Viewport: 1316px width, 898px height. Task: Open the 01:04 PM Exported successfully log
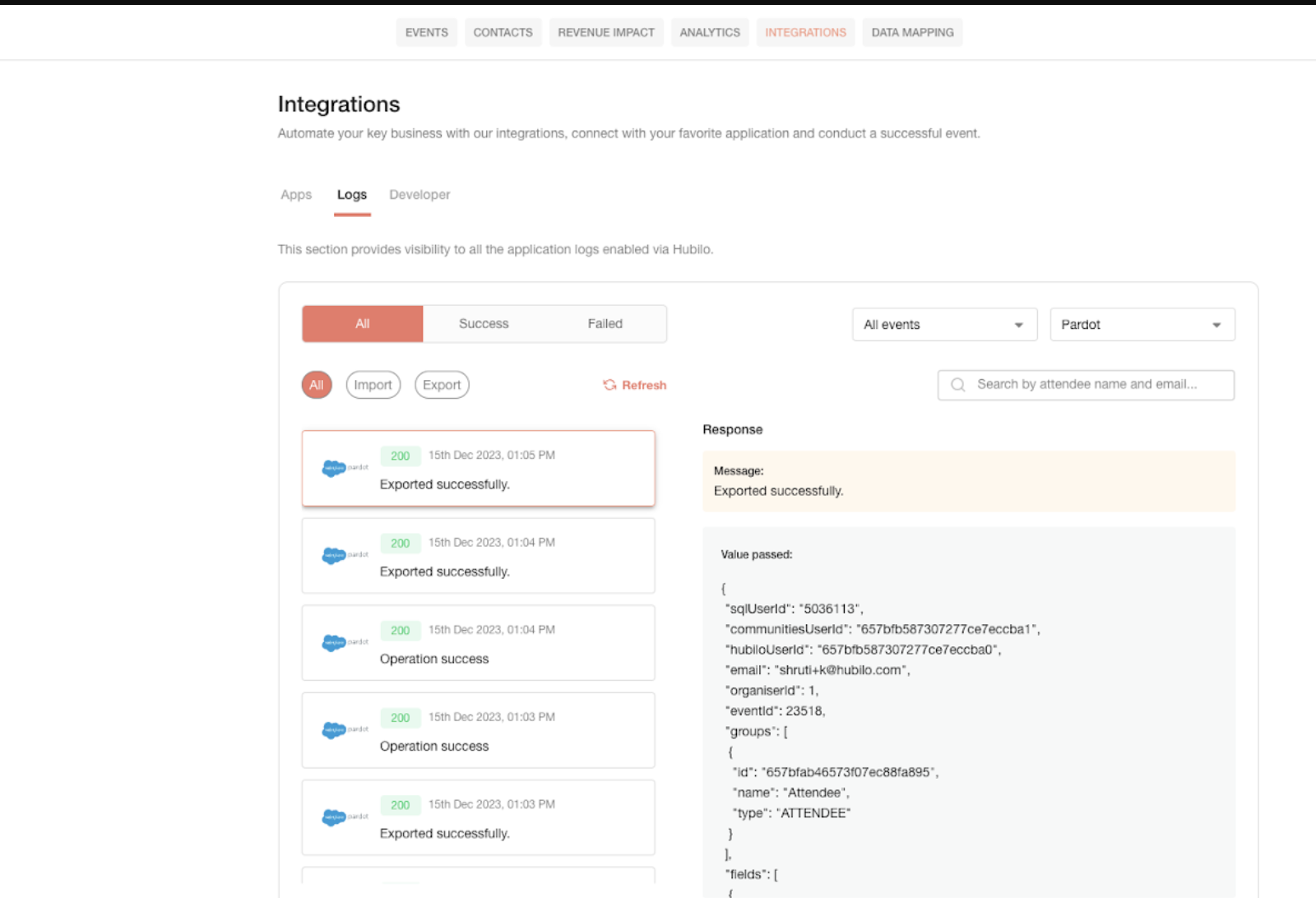pos(478,556)
